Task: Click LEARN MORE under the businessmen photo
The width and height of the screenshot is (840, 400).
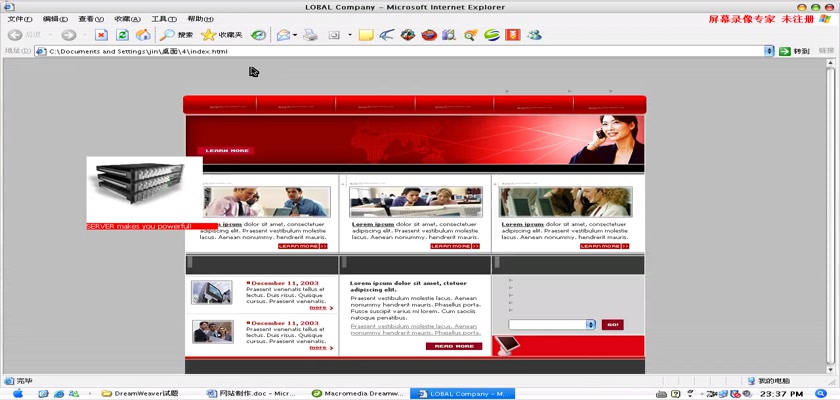Action: [x=303, y=246]
